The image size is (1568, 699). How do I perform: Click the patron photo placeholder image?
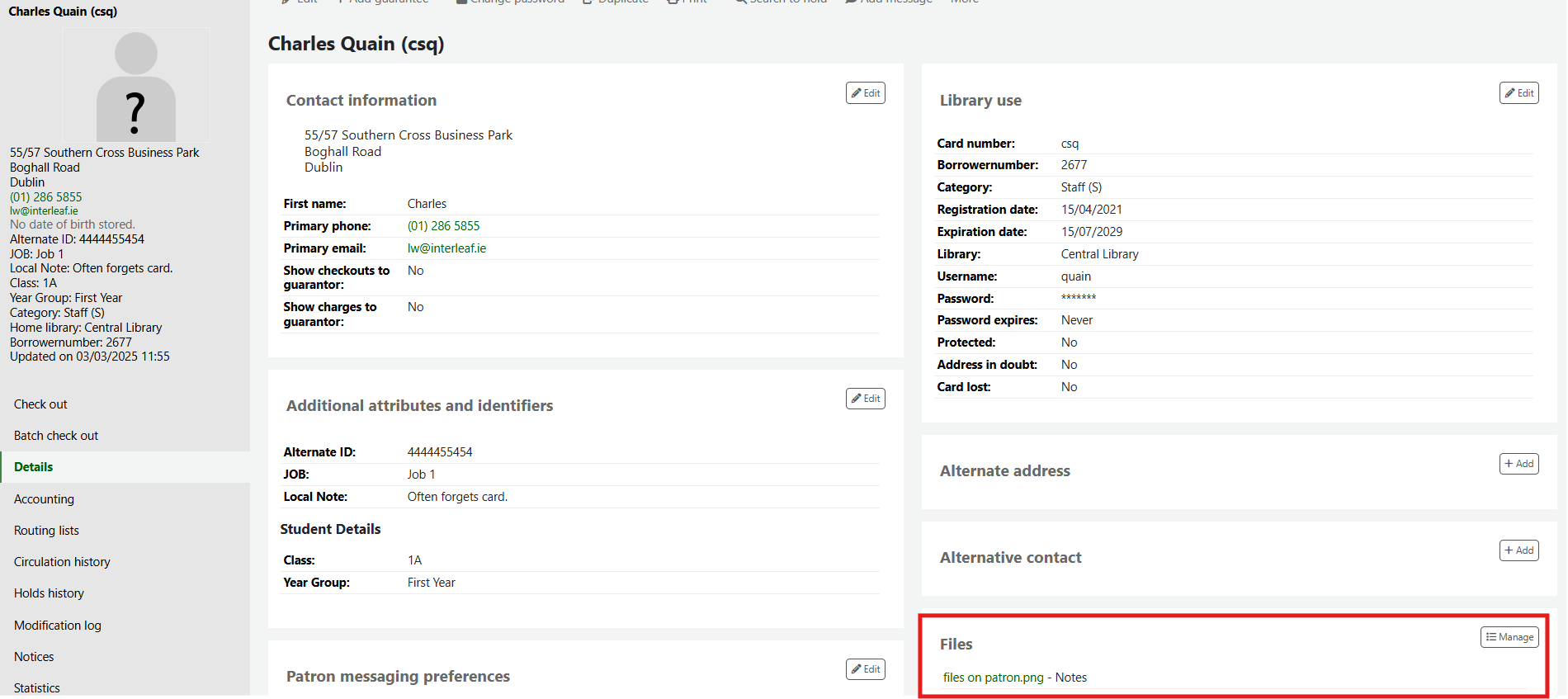click(x=136, y=86)
